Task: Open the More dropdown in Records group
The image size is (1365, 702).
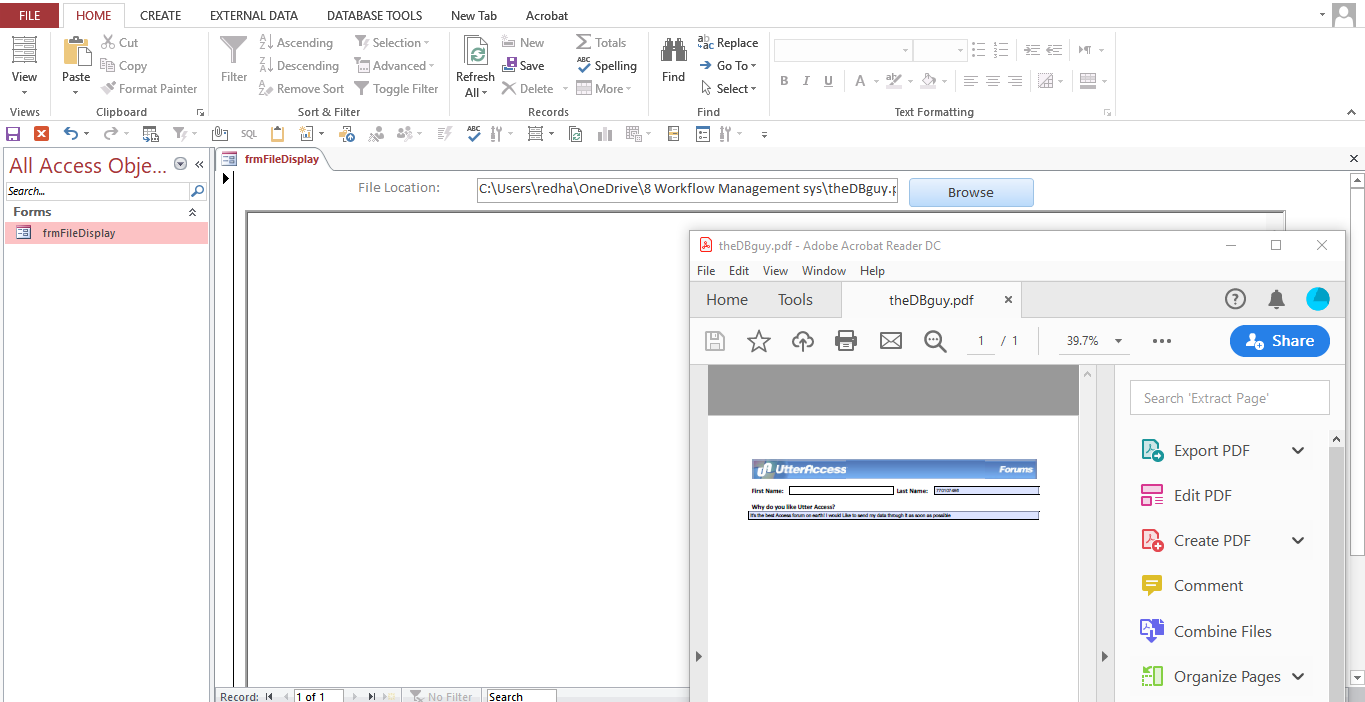Action: pos(604,89)
